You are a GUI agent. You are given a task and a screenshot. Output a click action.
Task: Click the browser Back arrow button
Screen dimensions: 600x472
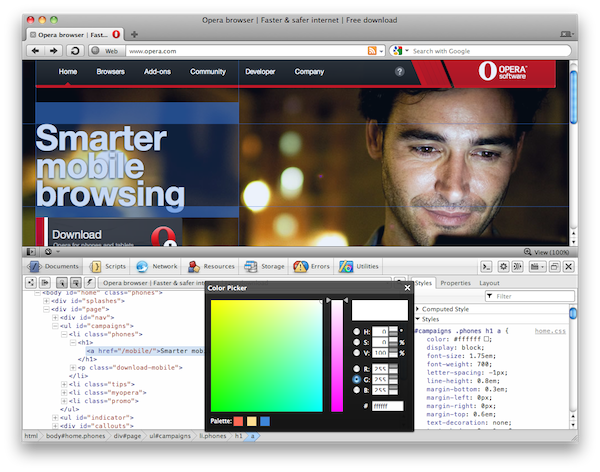(35, 50)
